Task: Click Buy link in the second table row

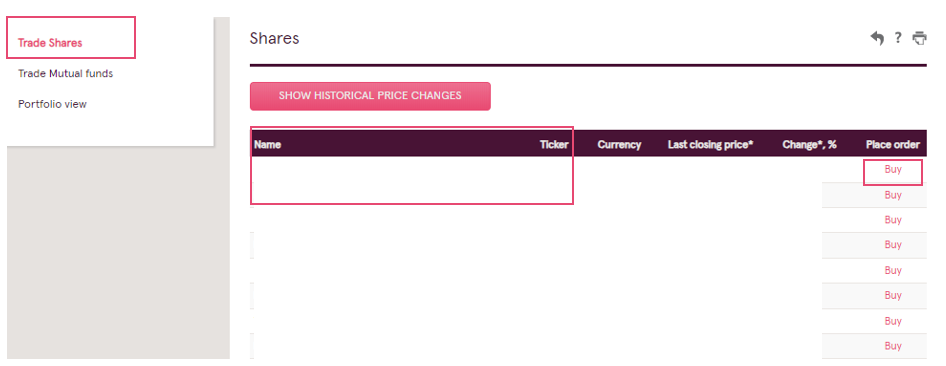Action: click(893, 195)
